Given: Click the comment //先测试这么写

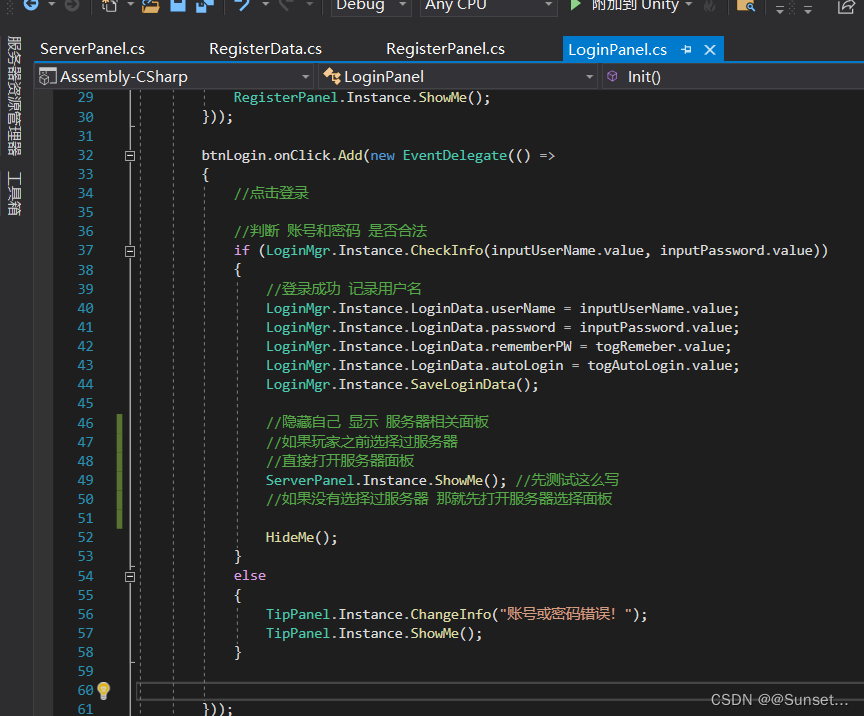Looking at the screenshot, I should click(568, 480).
